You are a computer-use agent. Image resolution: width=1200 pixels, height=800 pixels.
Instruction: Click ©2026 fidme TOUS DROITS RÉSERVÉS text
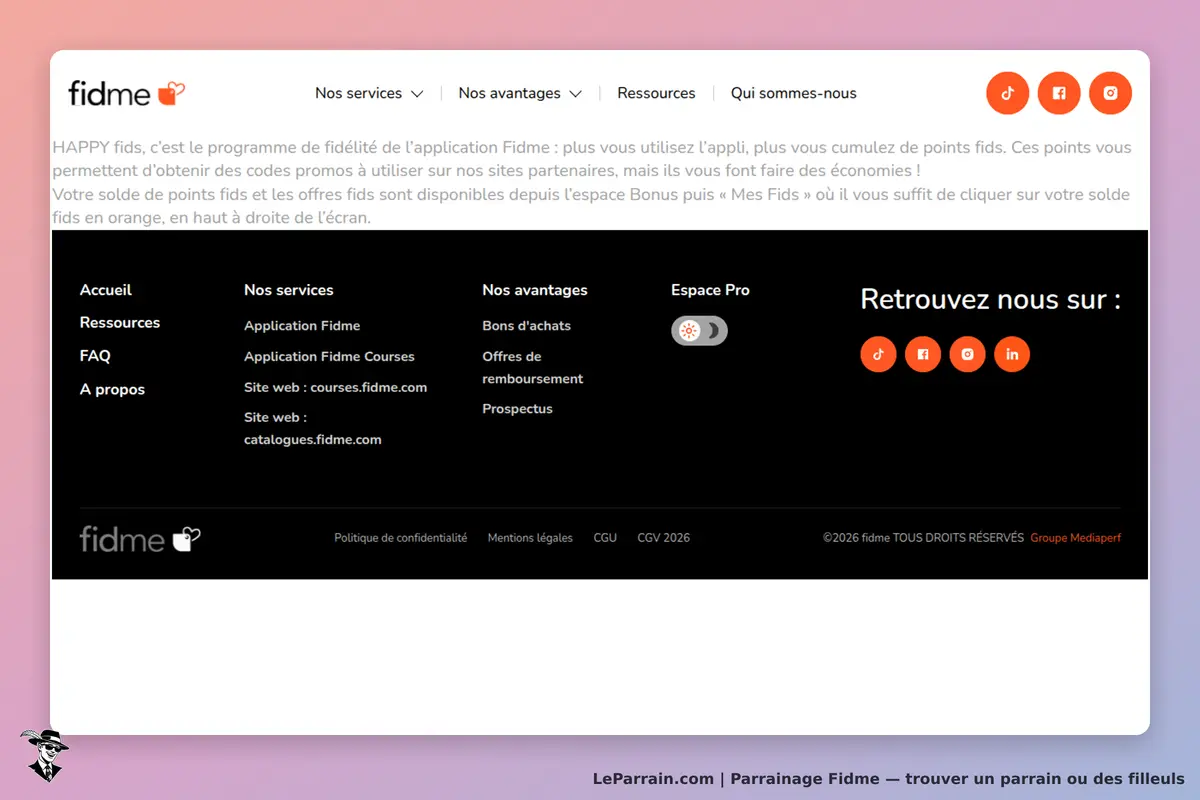click(x=923, y=538)
